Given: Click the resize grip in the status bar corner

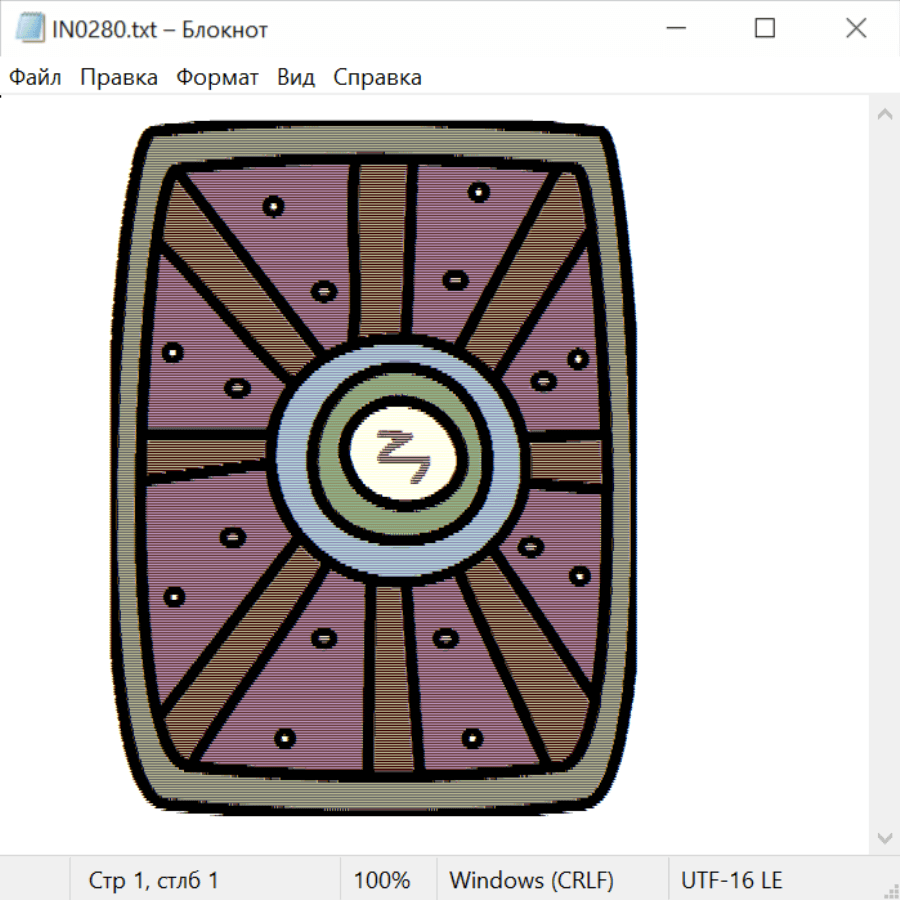Looking at the screenshot, I should pos(891,891).
